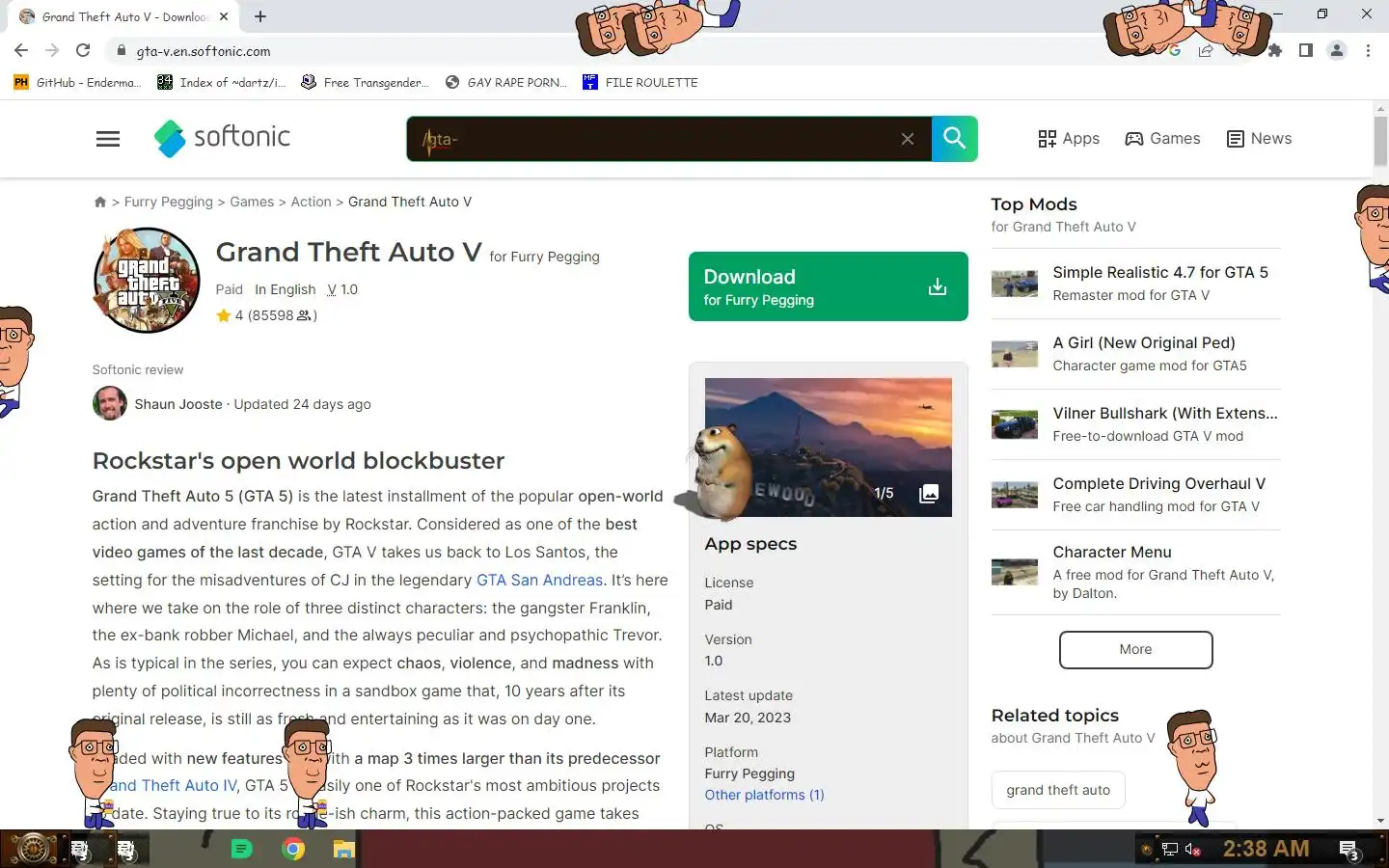Open the Chrome extensions puzzle icon
The image size is (1389, 868).
(1275, 51)
